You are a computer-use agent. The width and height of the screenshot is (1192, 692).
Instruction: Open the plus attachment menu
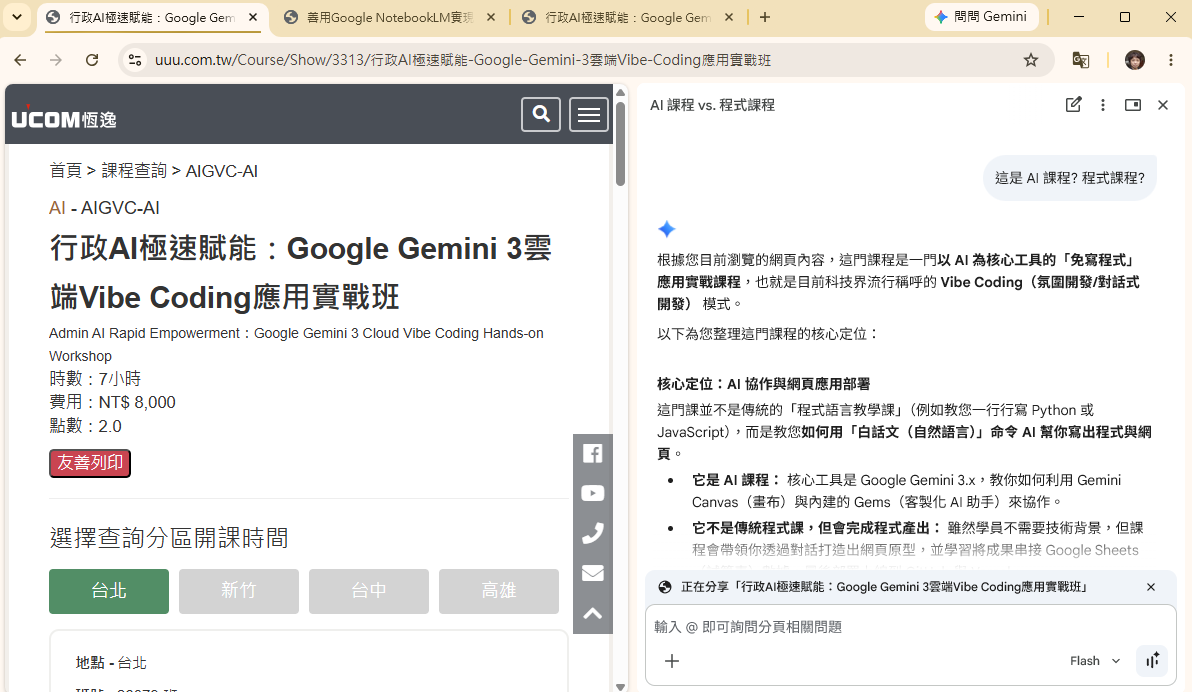click(672, 661)
